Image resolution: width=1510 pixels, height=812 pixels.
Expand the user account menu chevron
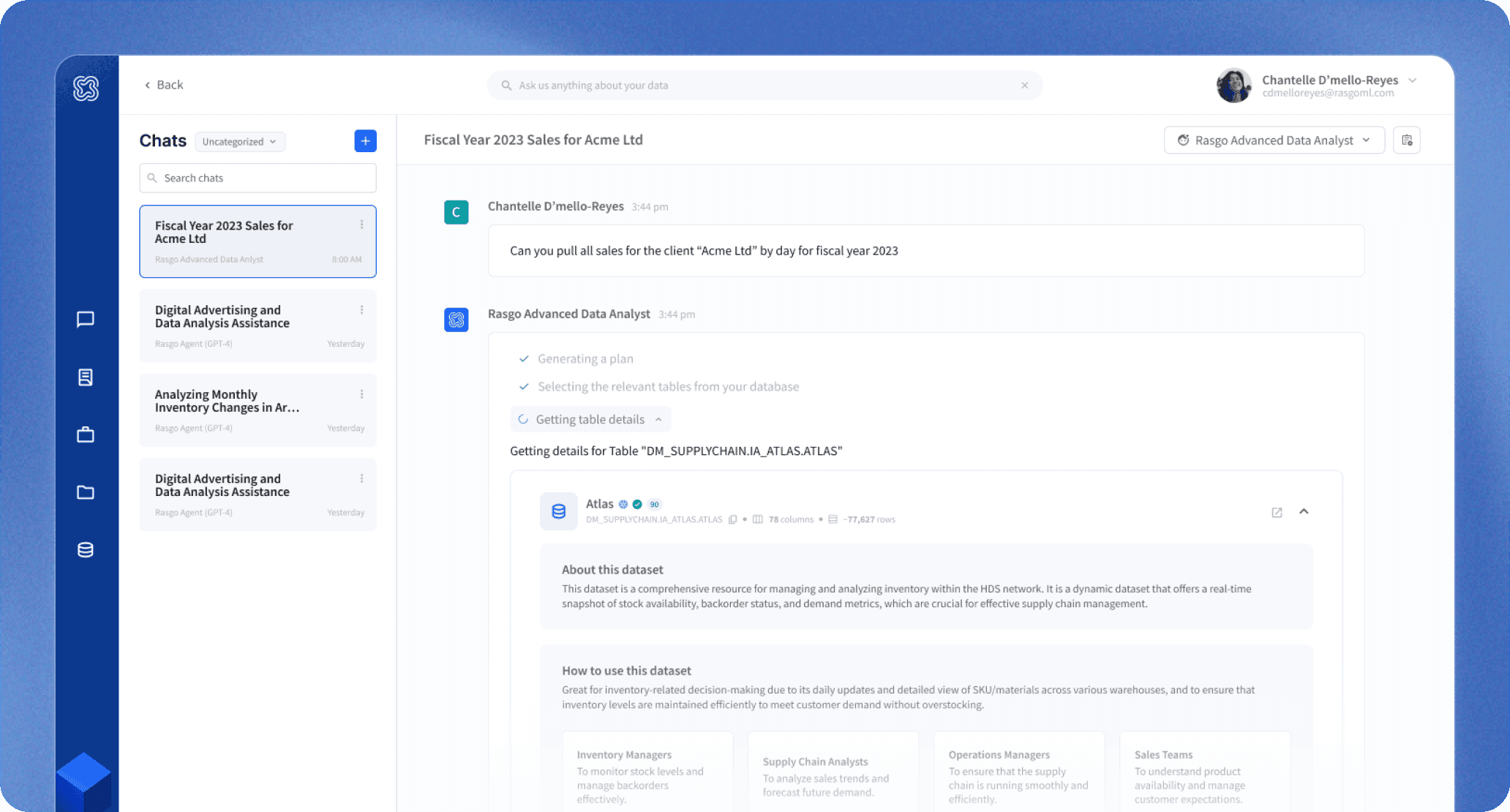(x=1413, y=80)
